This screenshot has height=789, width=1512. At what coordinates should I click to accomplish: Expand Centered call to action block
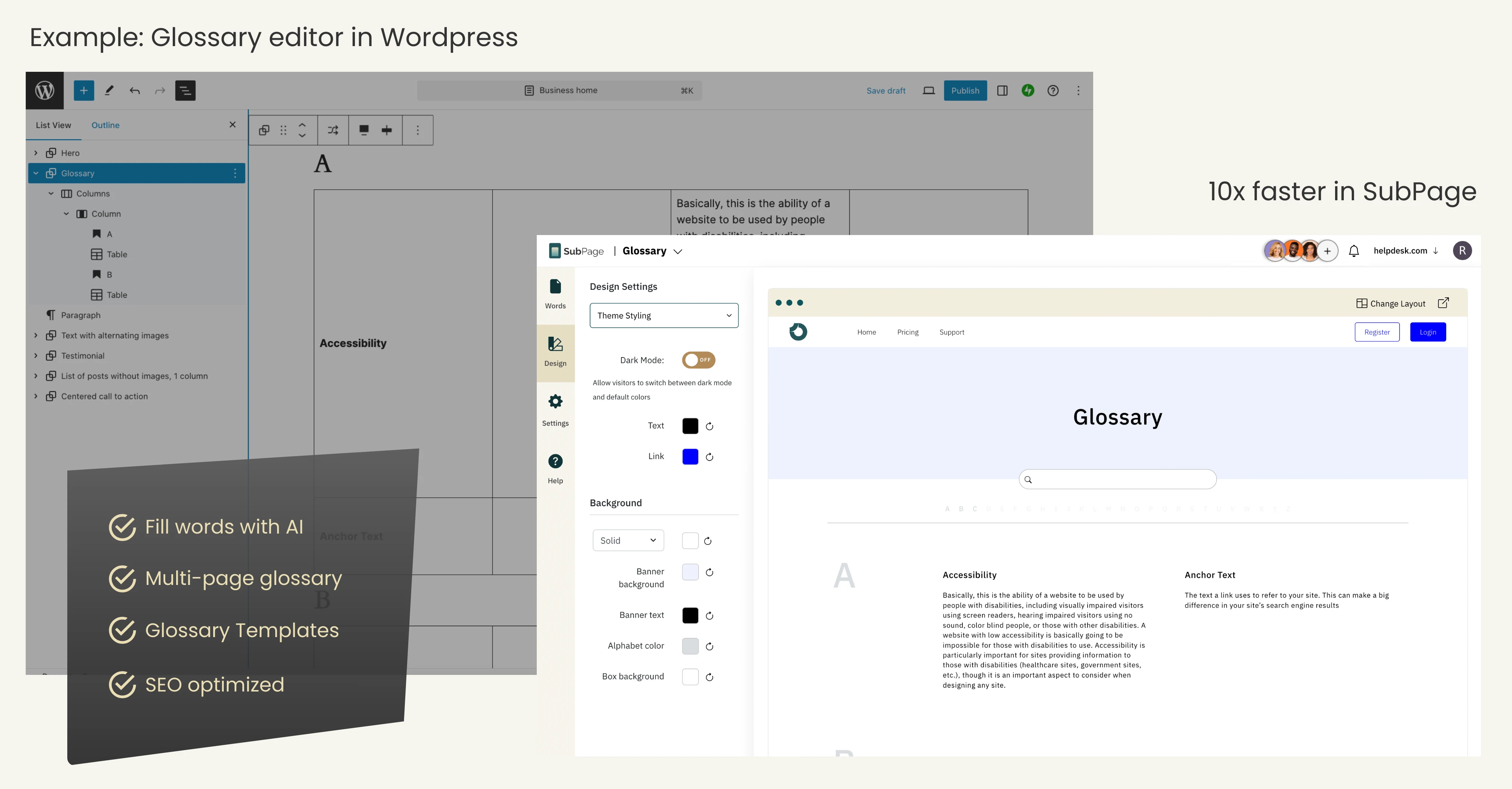[36, 396]
